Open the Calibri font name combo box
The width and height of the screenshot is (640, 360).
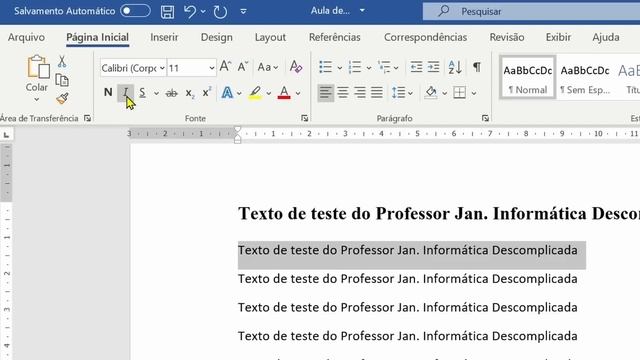click(133, 68)
